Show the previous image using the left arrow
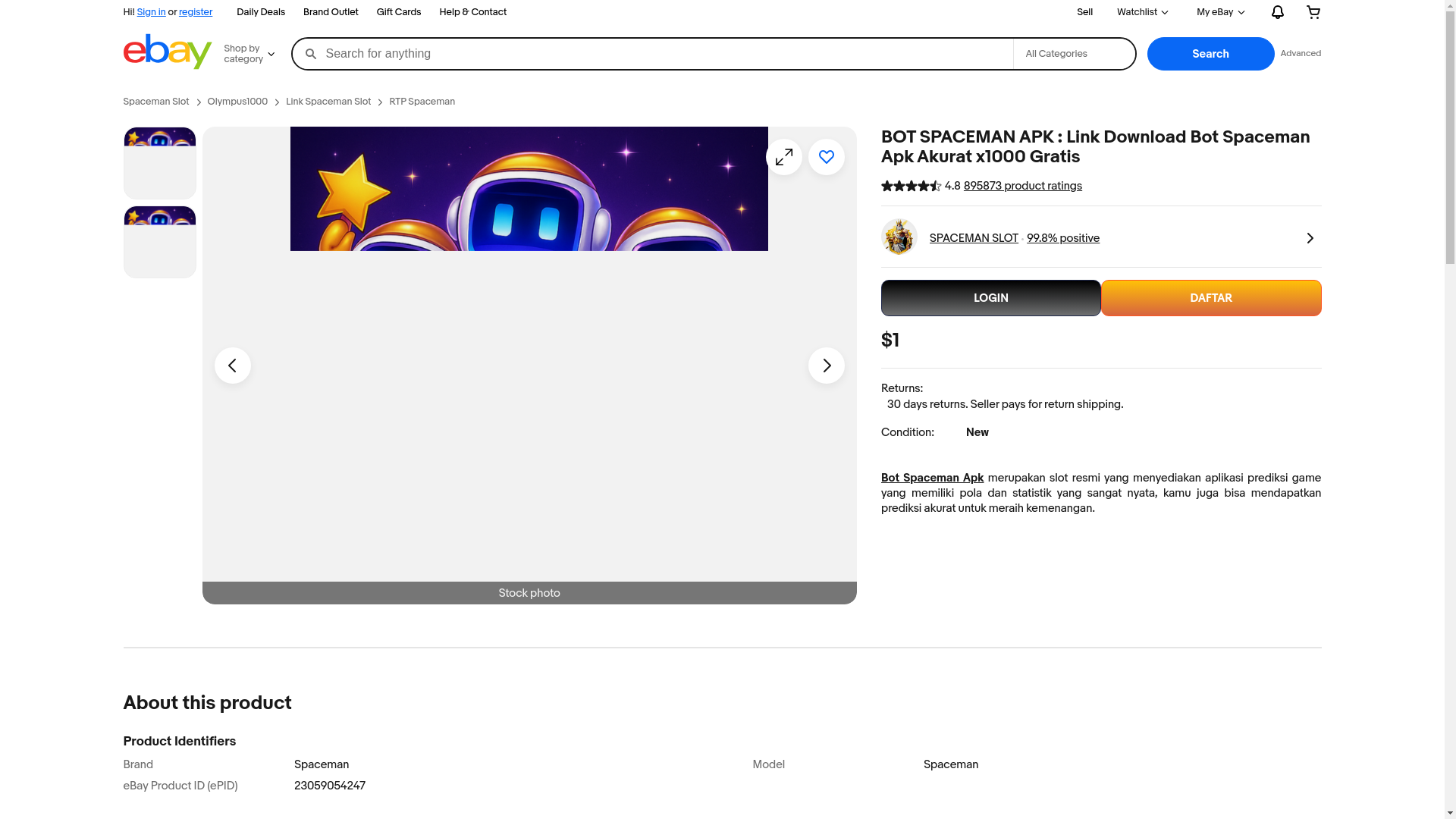 click(233, 366)
